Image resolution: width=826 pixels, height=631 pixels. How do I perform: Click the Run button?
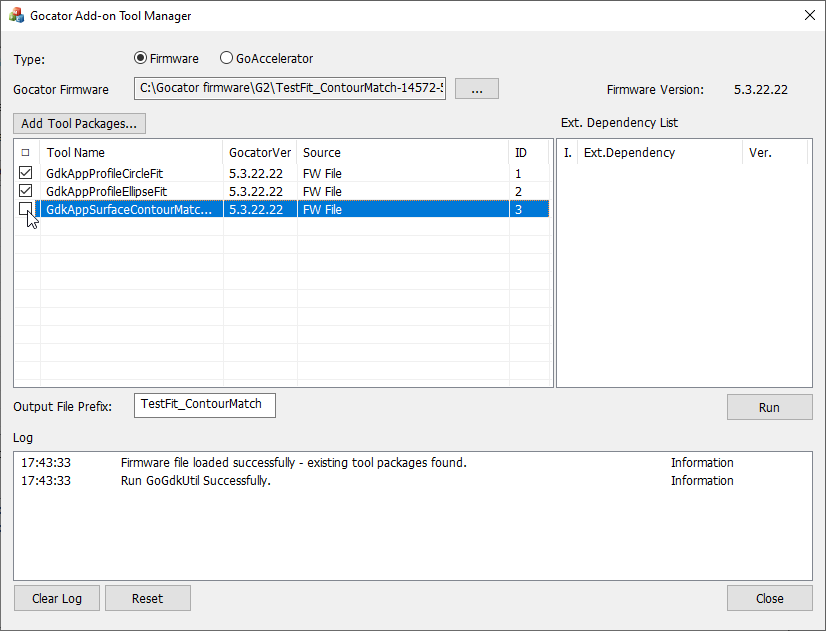pyautogui.click(x=770, y=407)
